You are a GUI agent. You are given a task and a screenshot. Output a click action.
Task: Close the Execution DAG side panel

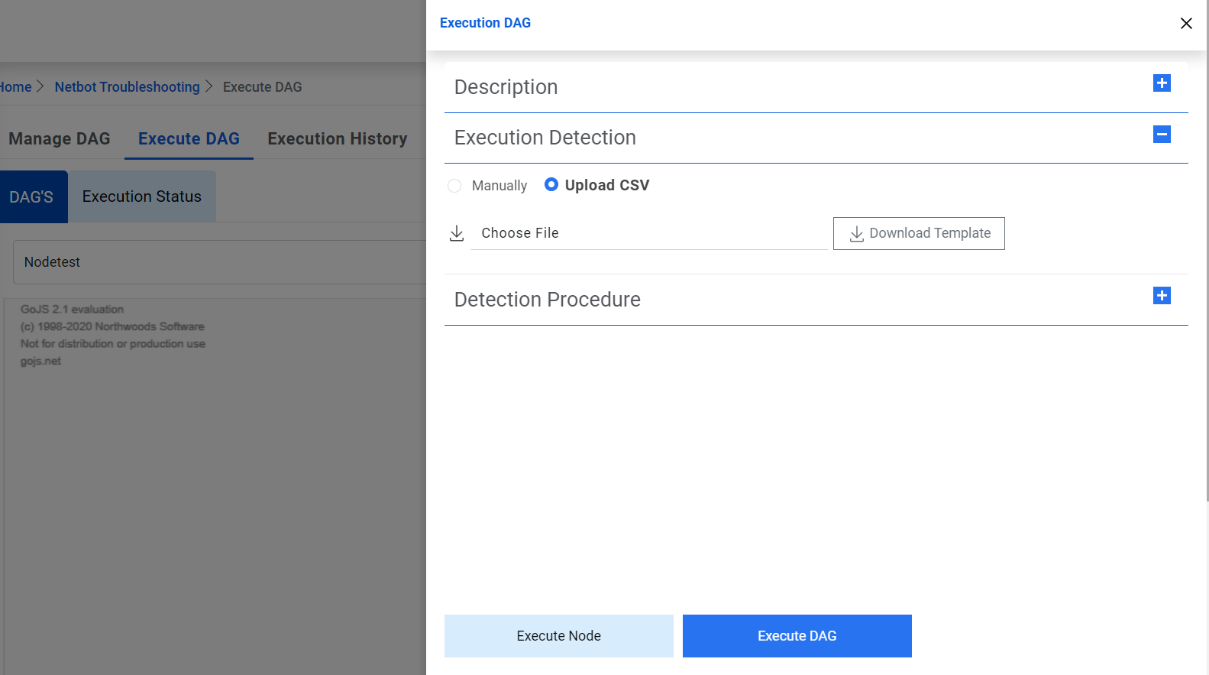click(1186, 23)
